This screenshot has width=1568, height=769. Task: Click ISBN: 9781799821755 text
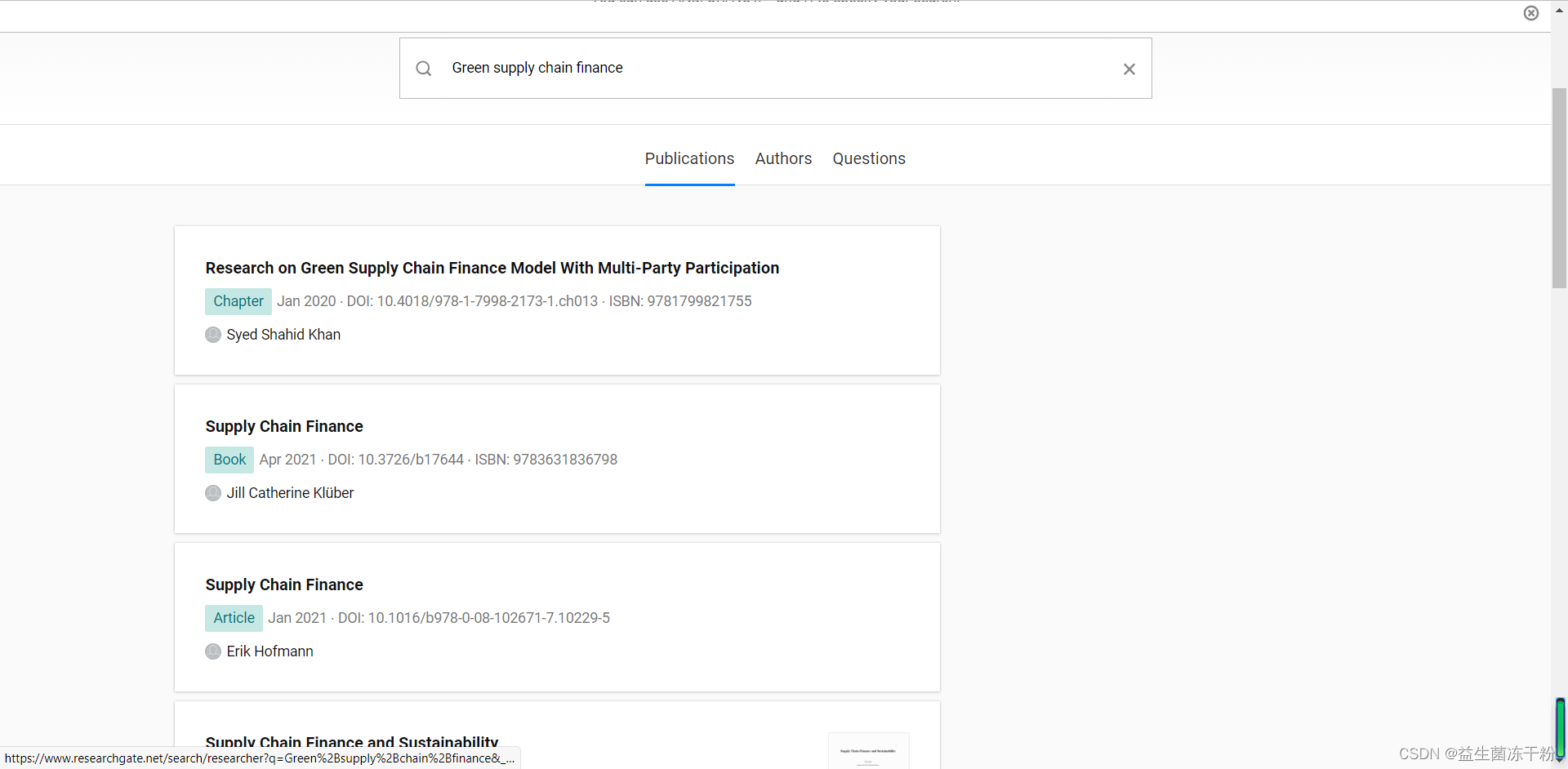coord(680,301)
